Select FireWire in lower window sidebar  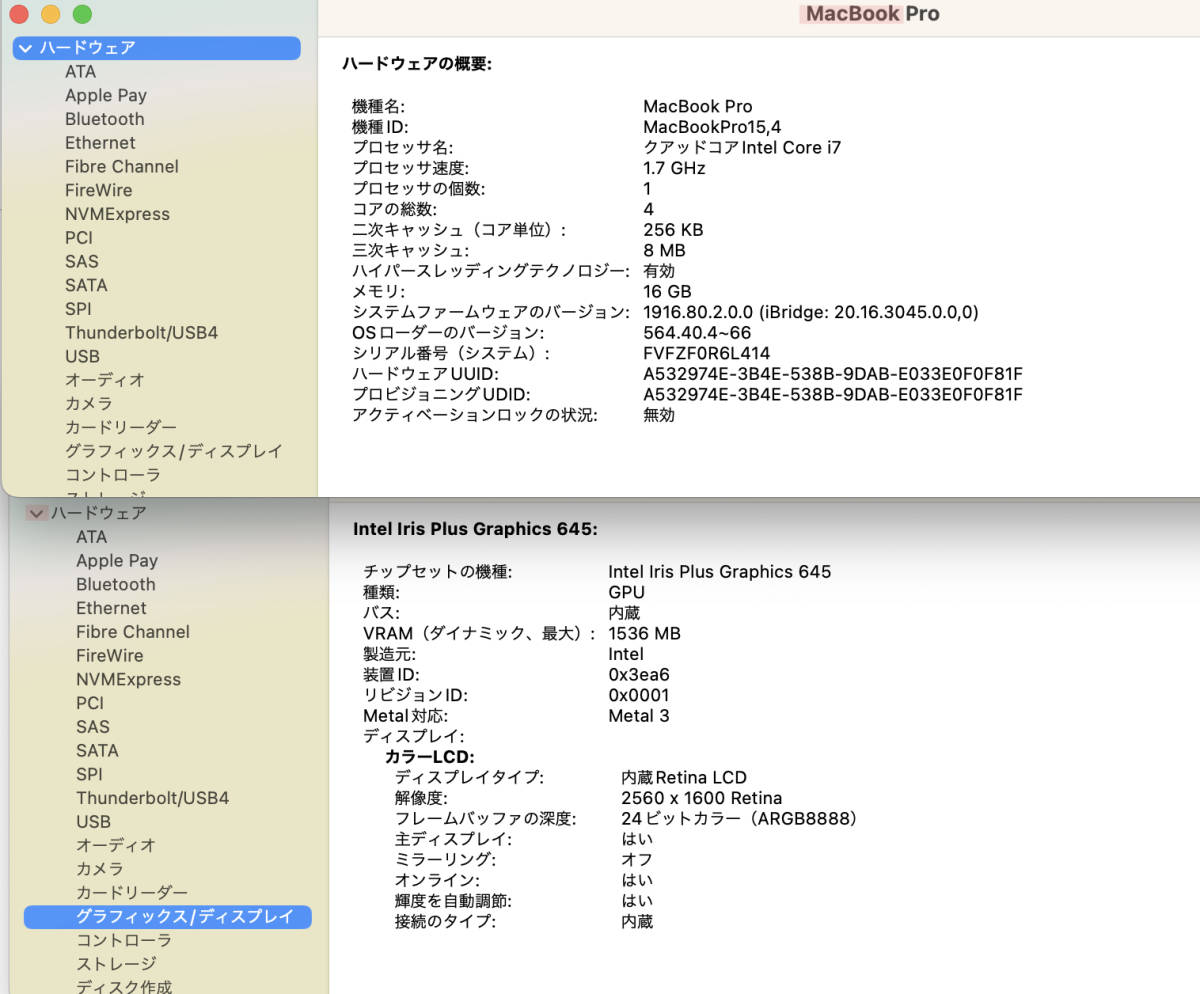pyautogui.click(x=110, y=656)
